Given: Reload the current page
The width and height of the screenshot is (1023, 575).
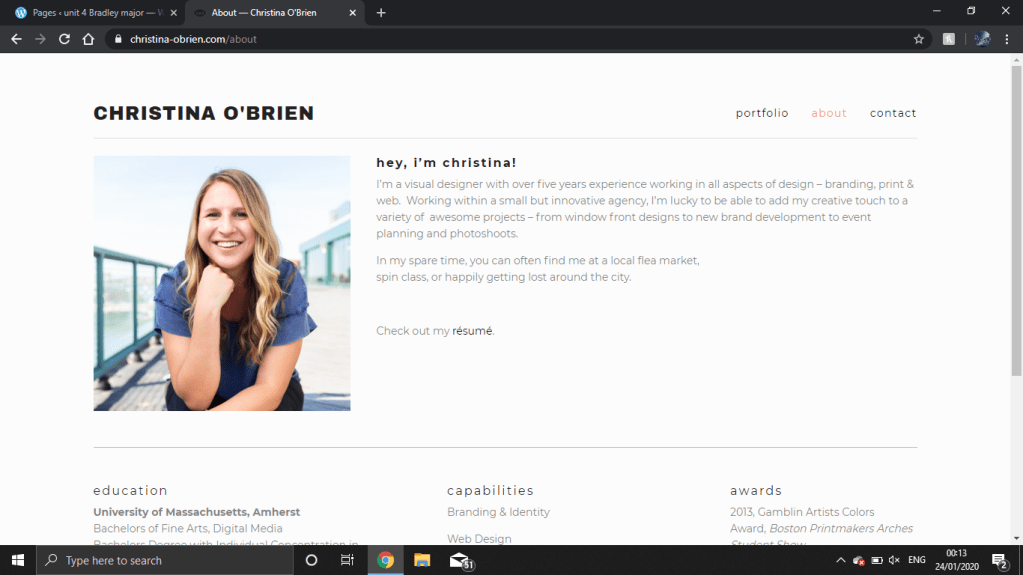Looking at the screenshot, I should click(x=64, y=39).
